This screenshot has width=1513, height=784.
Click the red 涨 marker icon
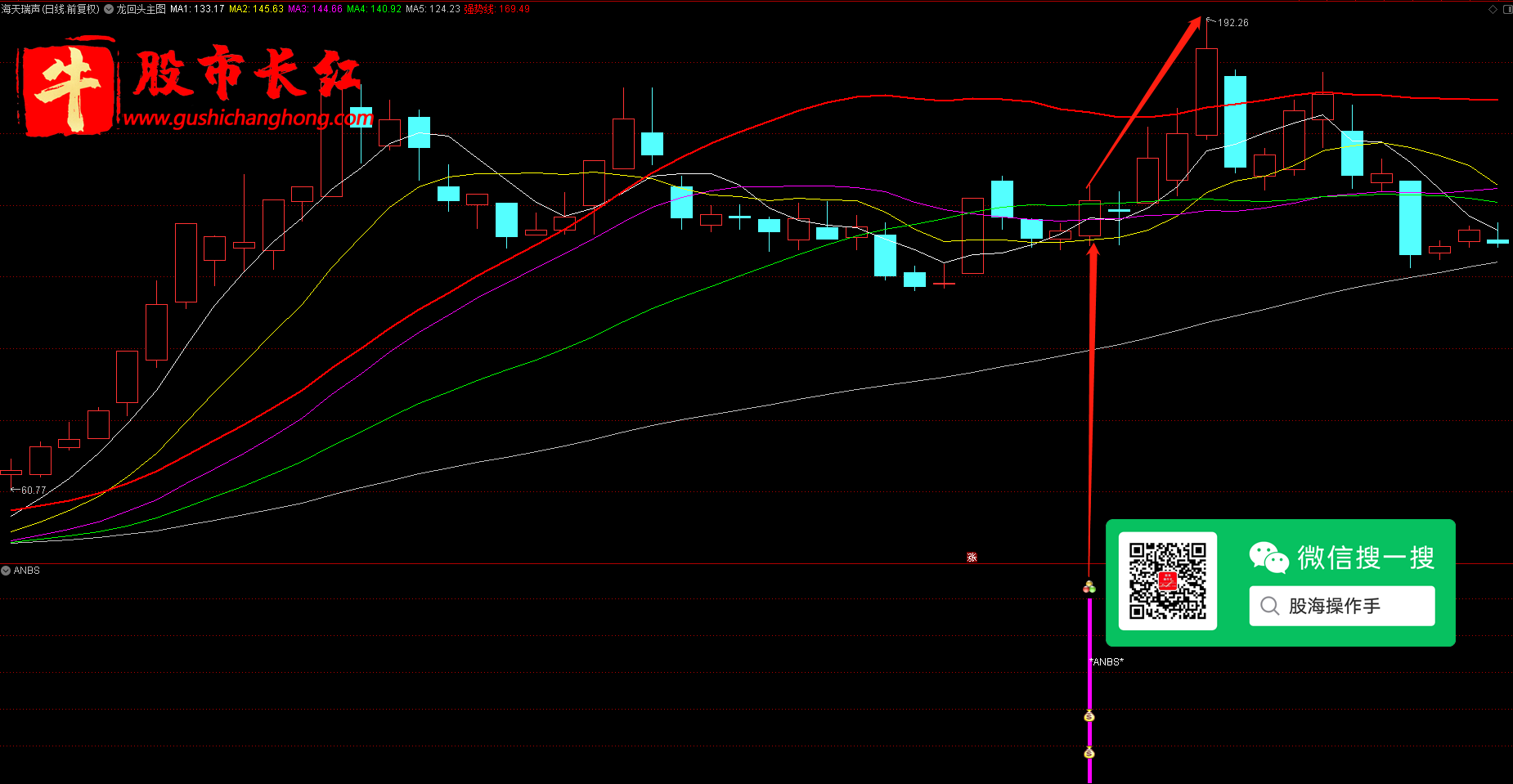[972, 558]
